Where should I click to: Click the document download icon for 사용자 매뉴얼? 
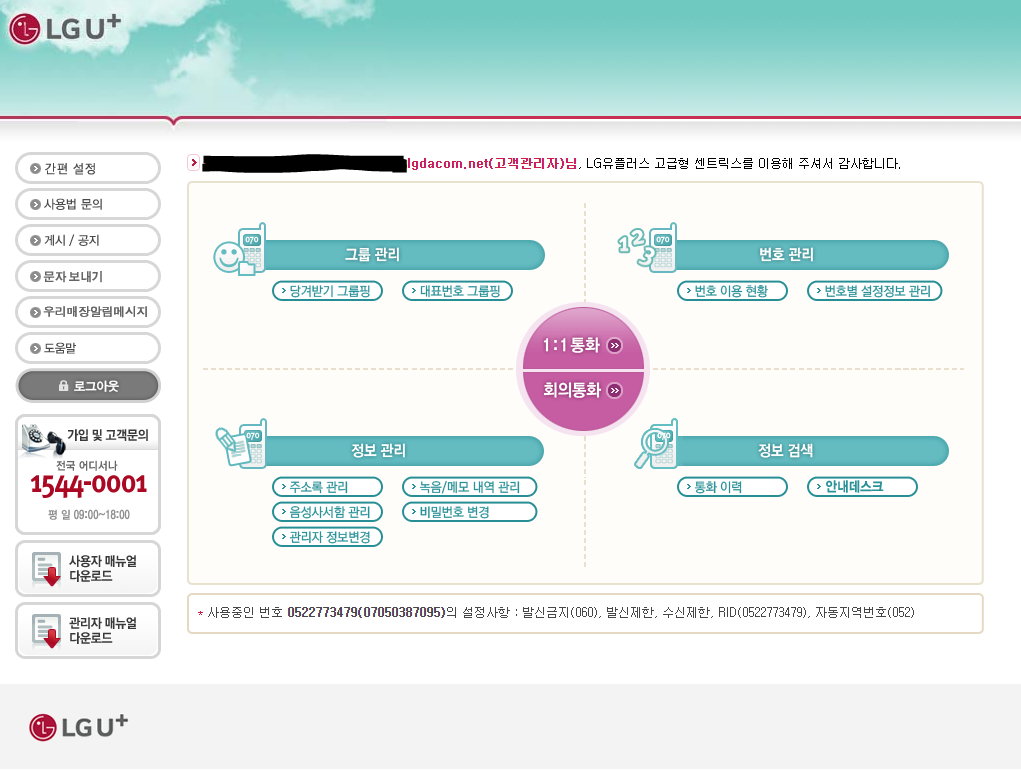tap(46, 569)
